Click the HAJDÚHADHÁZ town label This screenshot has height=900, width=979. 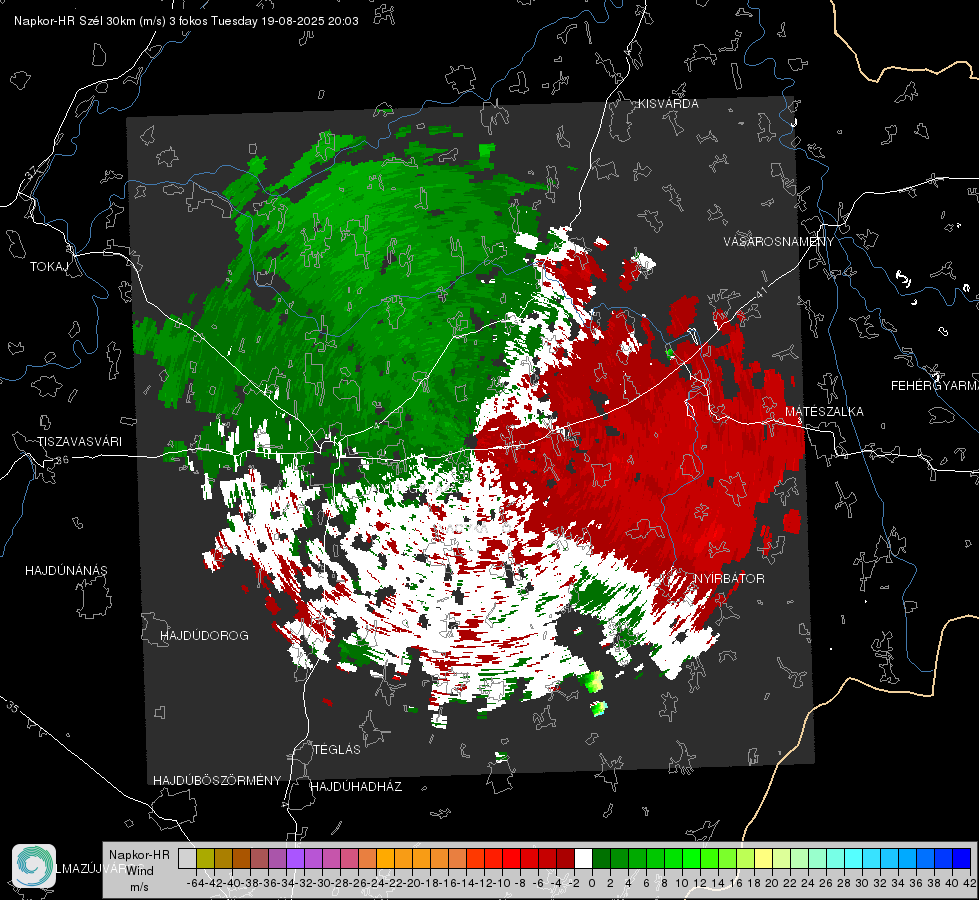[x=357, y=786]
